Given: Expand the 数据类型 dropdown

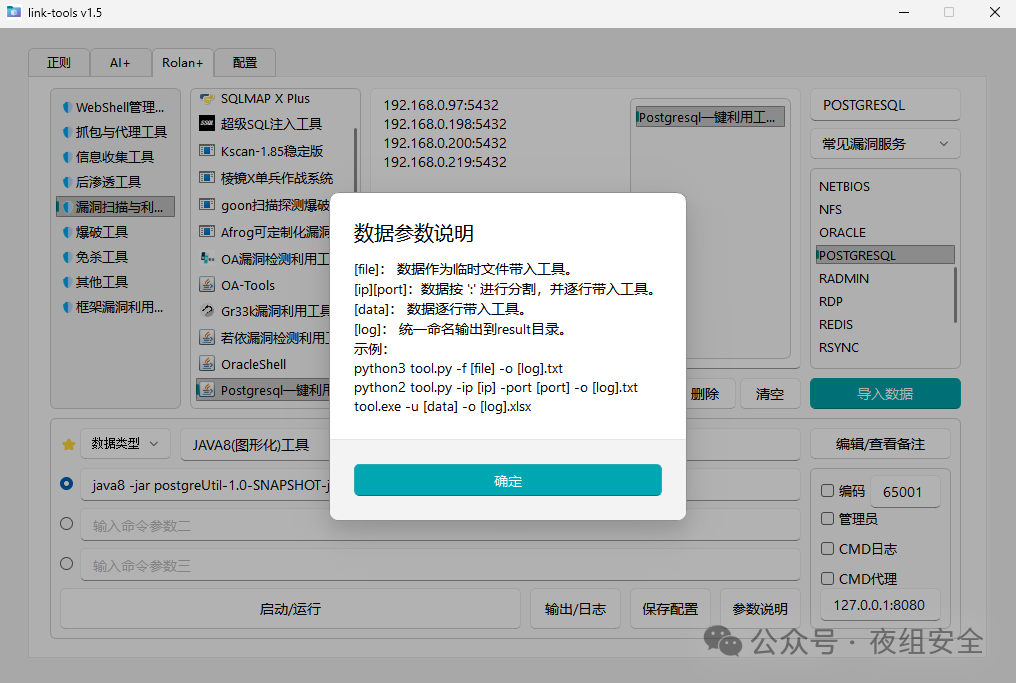Looking at the screenshot, I should (125, 444).
